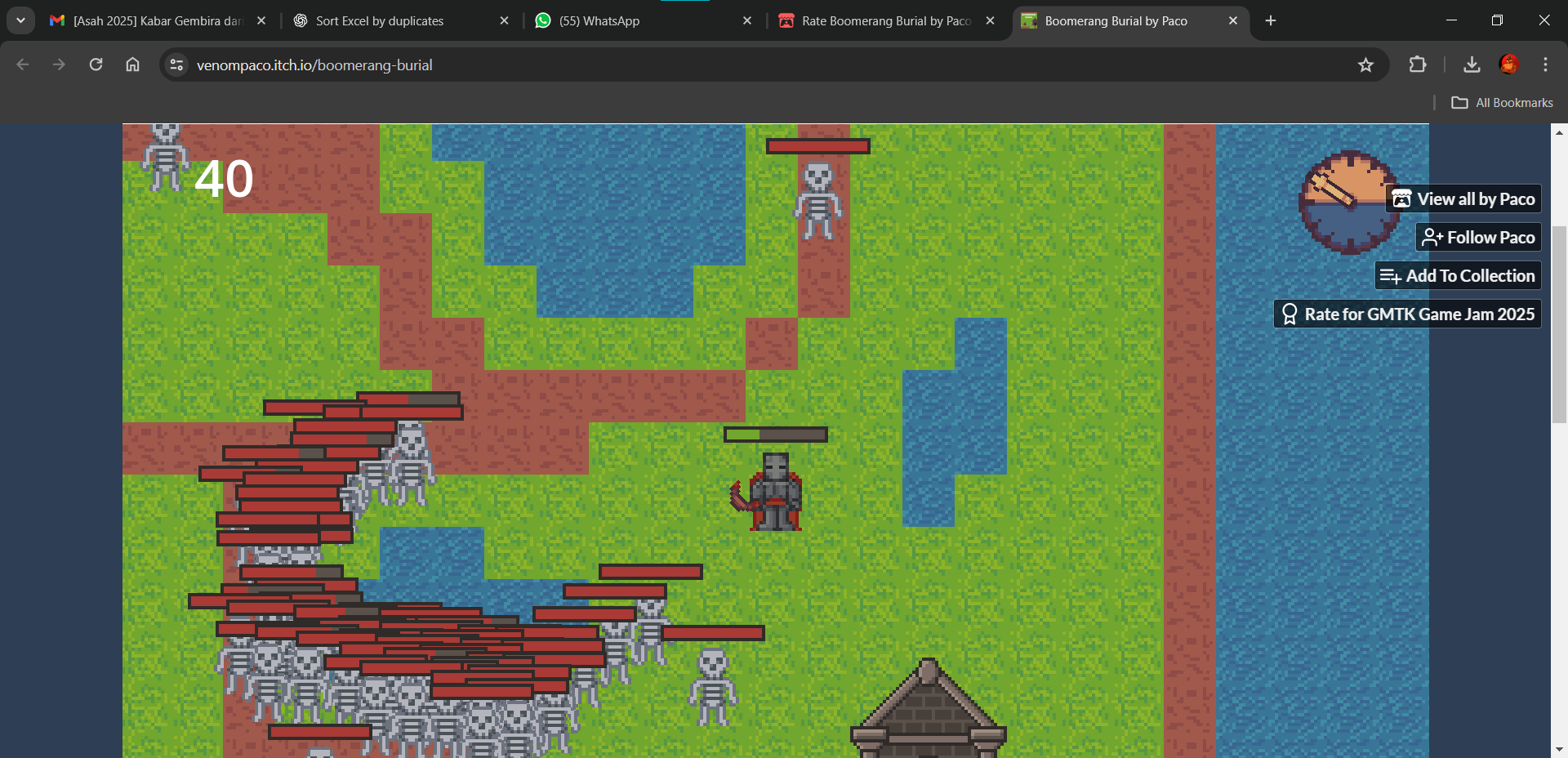This screenshot has height=758, width=1568.
Task: Click View all by Paco
Action: point(1463,198)
